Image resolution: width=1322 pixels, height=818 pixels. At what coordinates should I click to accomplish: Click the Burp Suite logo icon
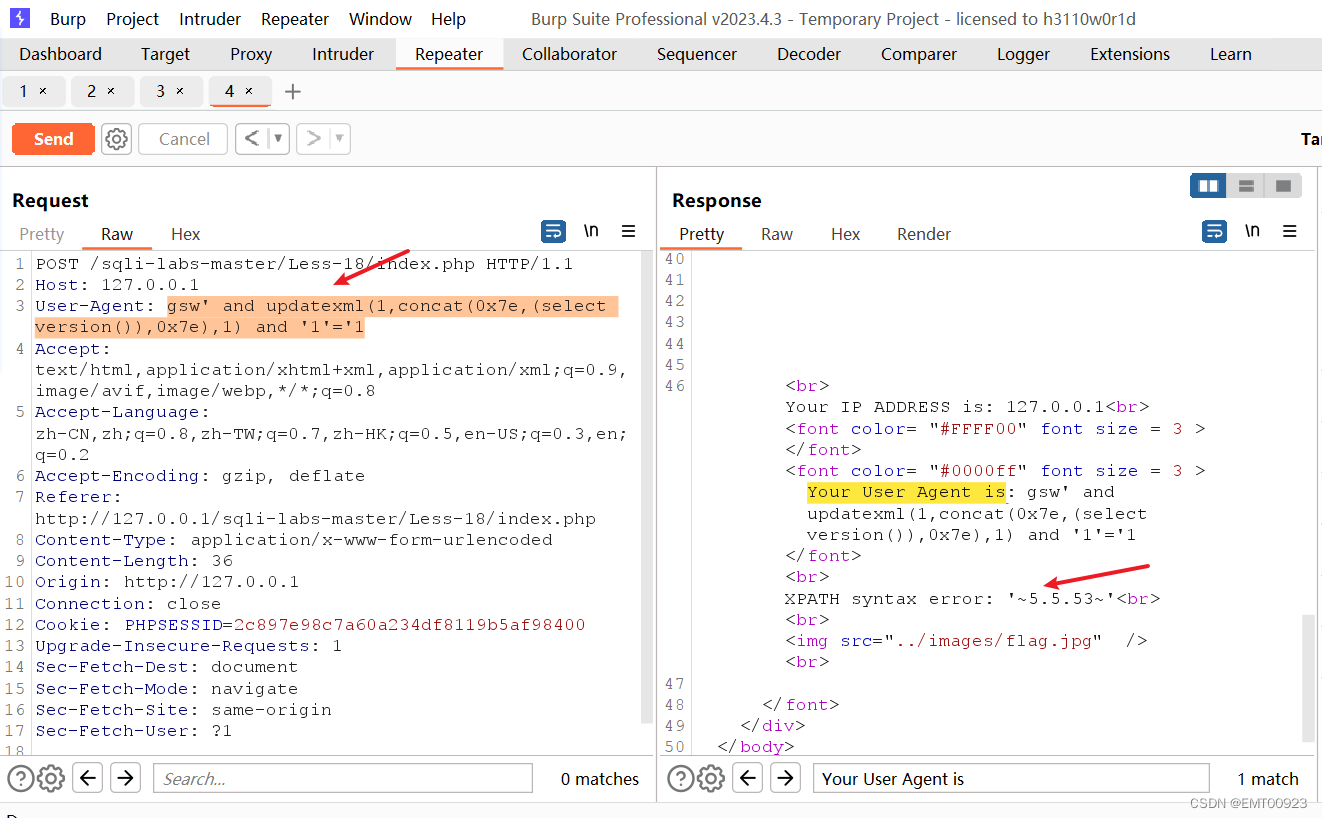[20, 18]
